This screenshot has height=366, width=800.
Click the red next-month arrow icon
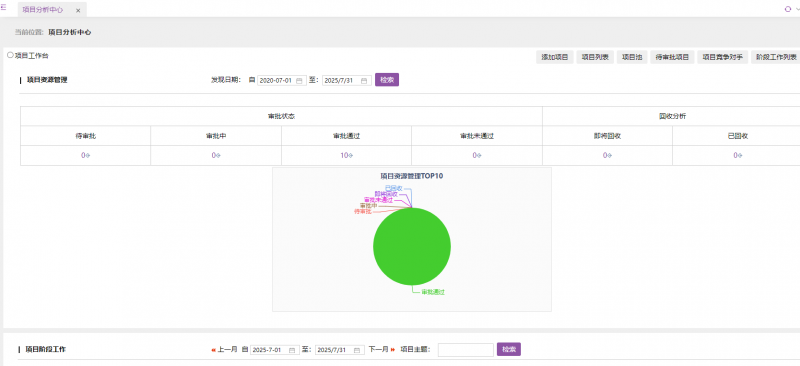pos(393,350)
